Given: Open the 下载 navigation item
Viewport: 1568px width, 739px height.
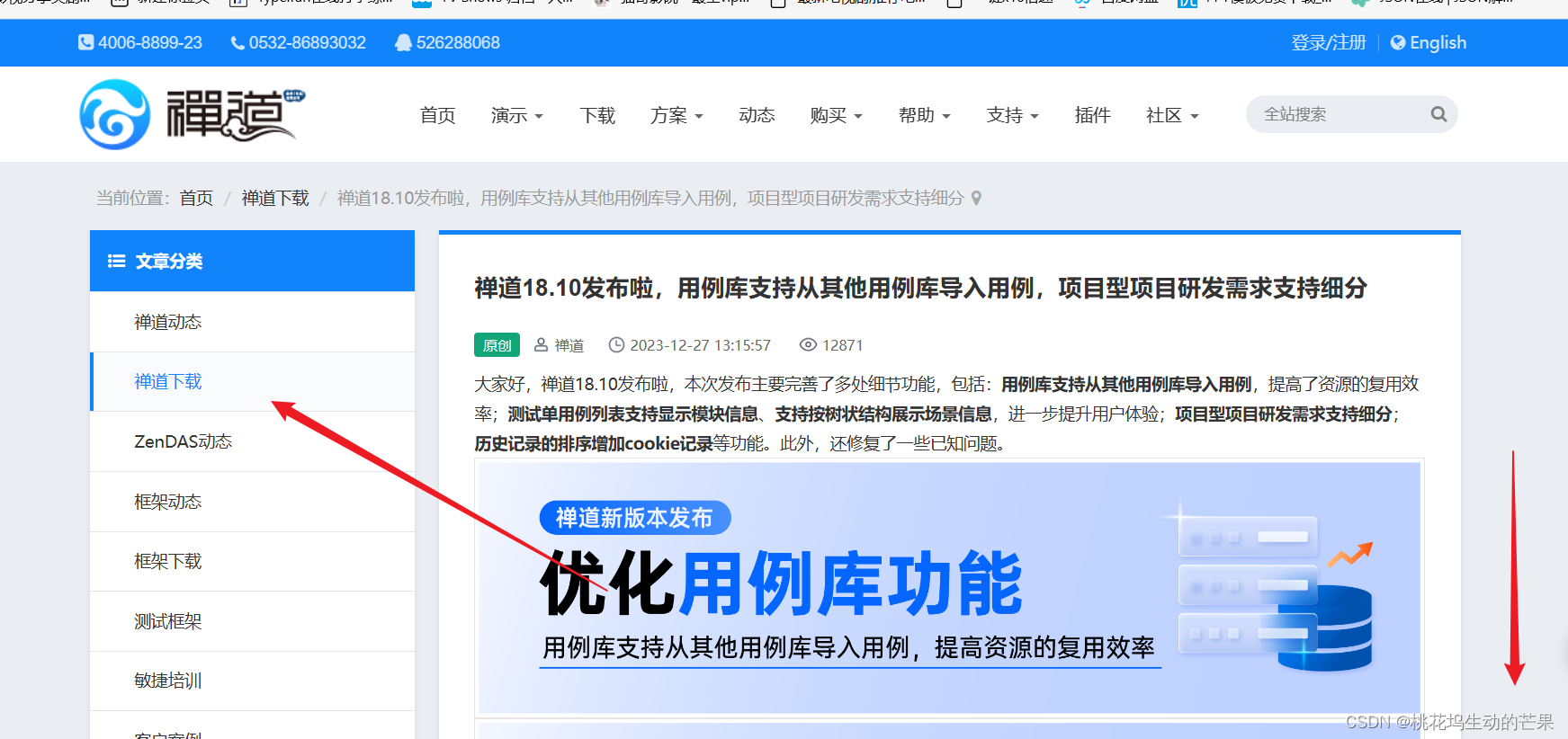Looking at the screenshot, I should [598, 115].
